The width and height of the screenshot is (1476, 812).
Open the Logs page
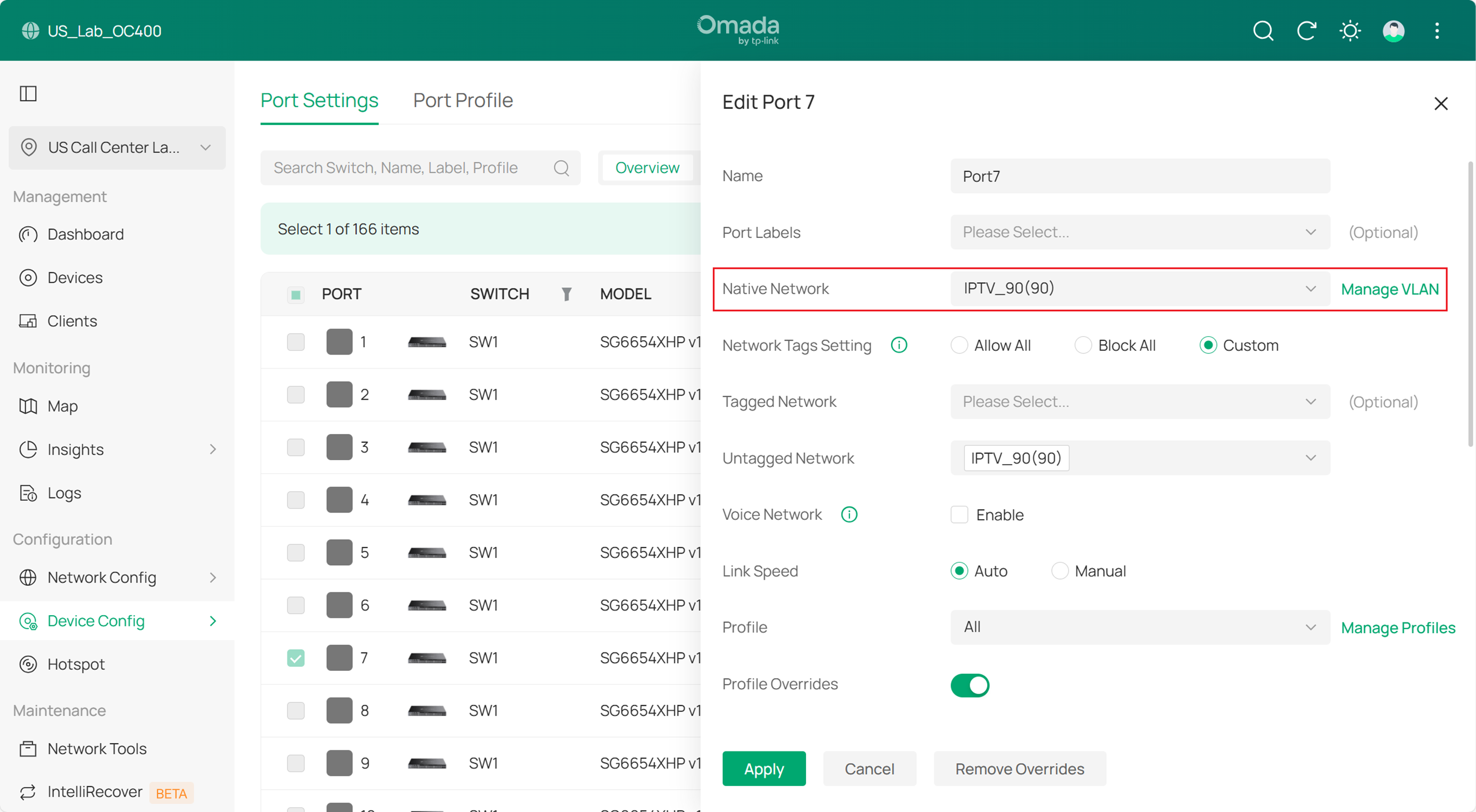pyautogui.click(x=63, y=493)
